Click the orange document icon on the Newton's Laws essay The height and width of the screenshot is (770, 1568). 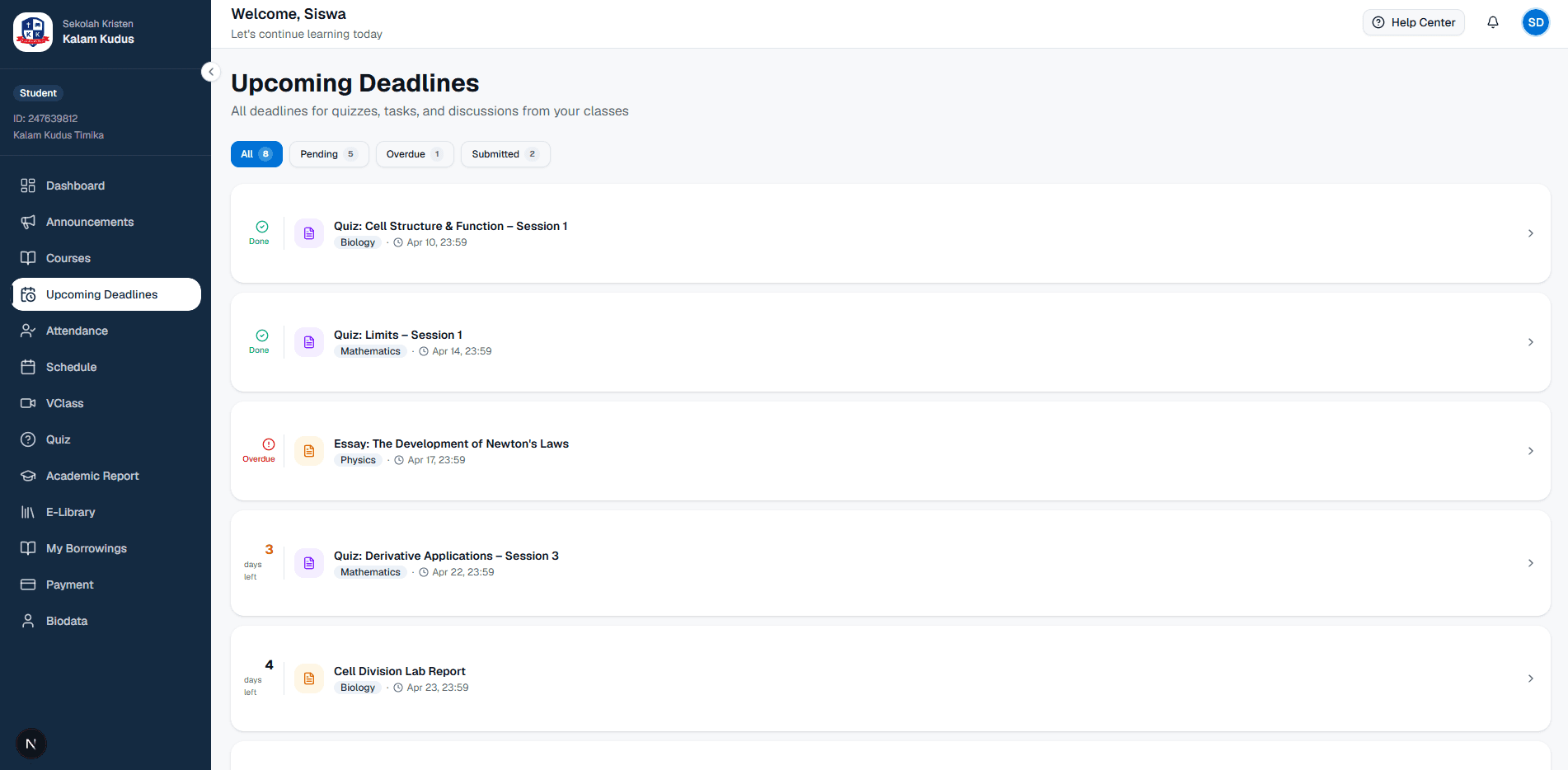(x=309, y=451)
